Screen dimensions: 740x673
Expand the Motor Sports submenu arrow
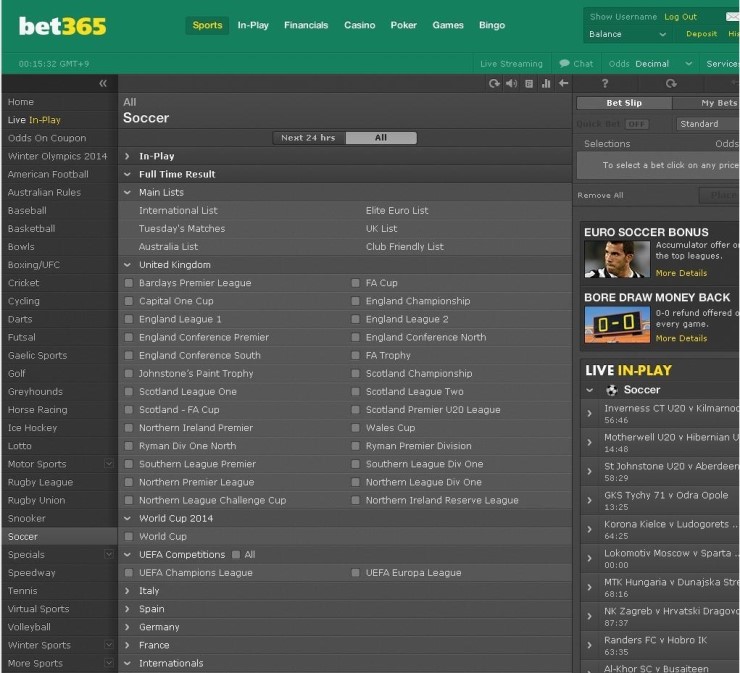click(x=109, y=464)
